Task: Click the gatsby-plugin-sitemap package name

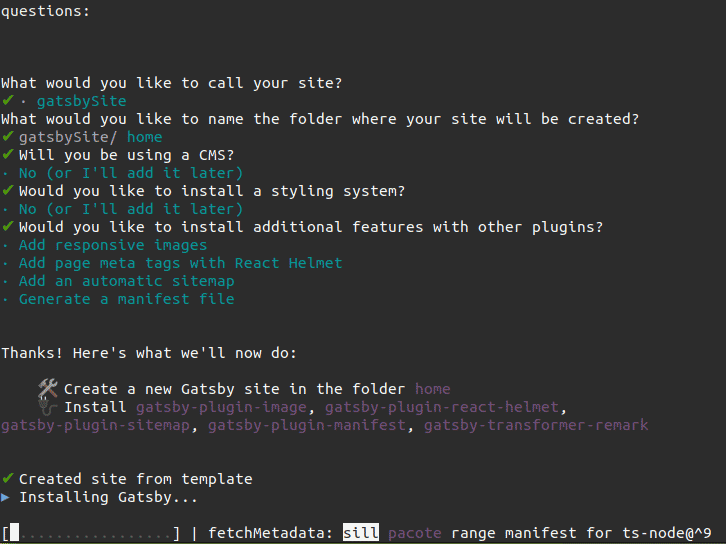Action: pyautogui.click(x=95, y=425)
